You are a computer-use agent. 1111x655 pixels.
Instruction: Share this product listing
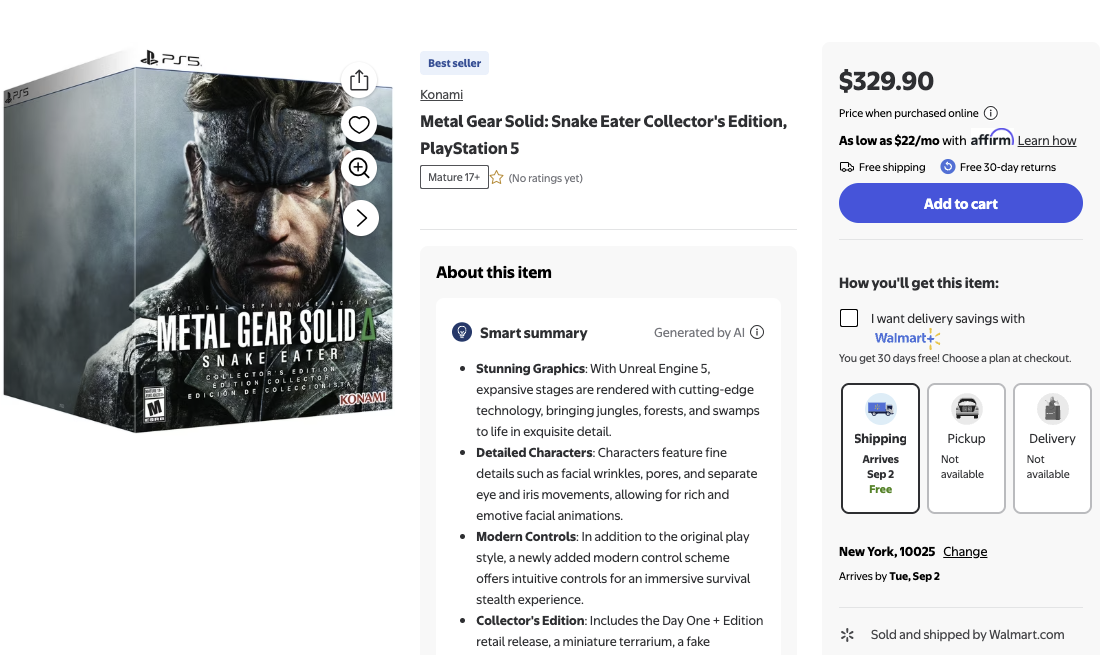pyautogui.click(x=359, y=80)
